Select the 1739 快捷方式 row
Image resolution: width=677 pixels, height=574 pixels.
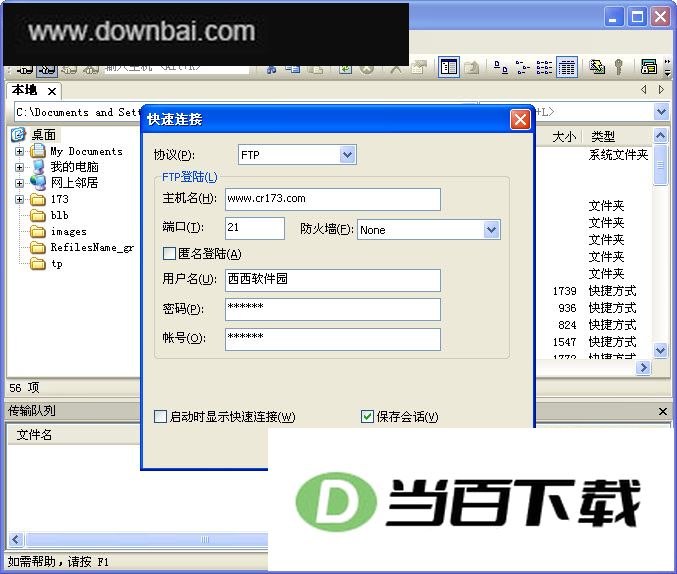(x=594, y=291)
